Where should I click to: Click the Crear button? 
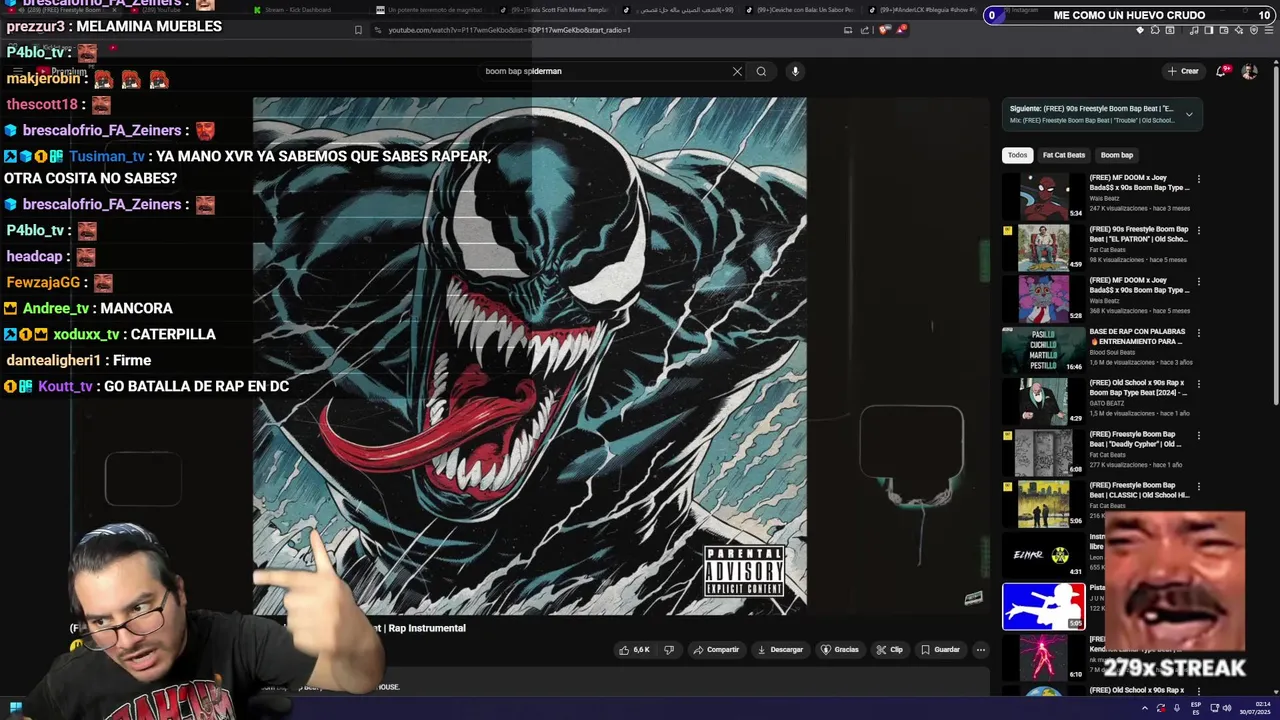pyautogui.click(x=1182, y=71)
